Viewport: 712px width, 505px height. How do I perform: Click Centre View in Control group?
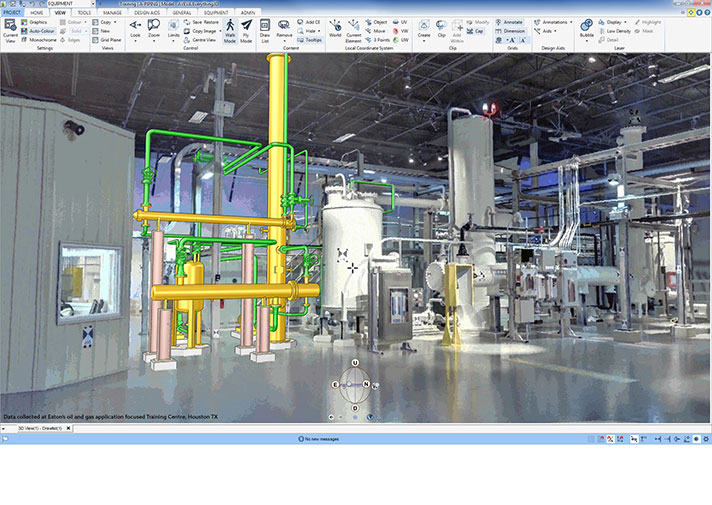point(206,39)
